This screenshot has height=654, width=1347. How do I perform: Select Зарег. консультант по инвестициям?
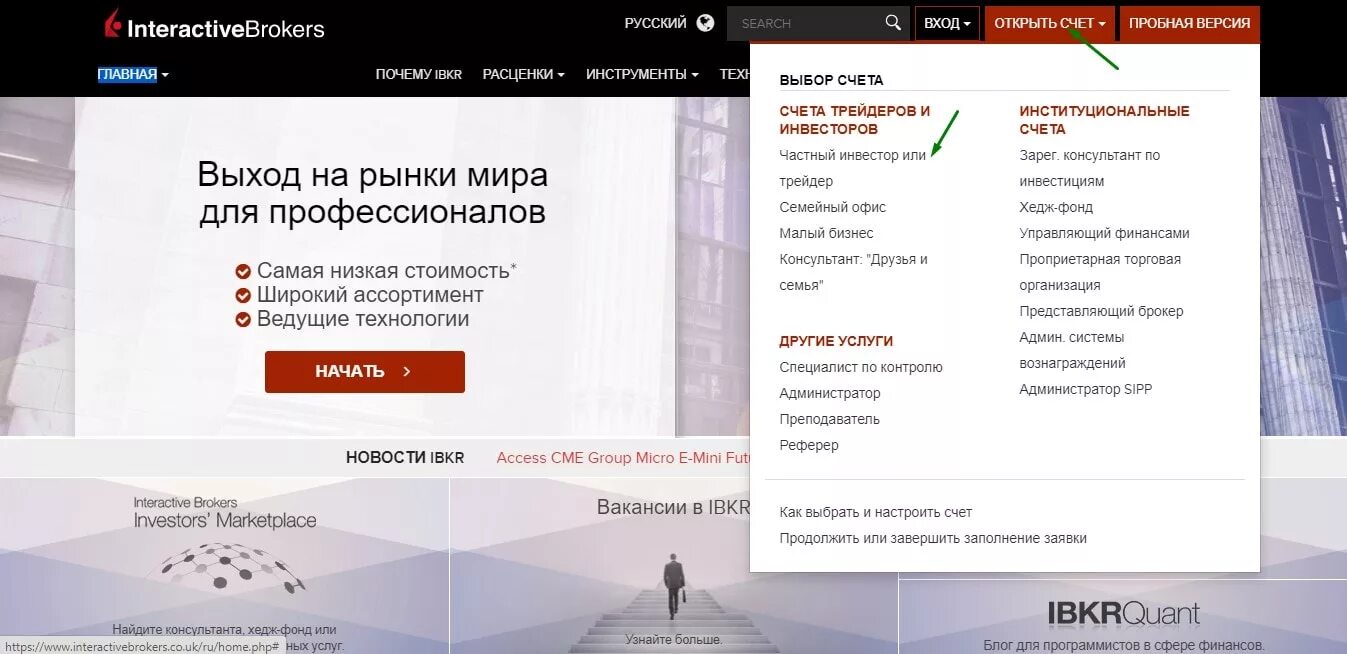(x=1090, y=168)
